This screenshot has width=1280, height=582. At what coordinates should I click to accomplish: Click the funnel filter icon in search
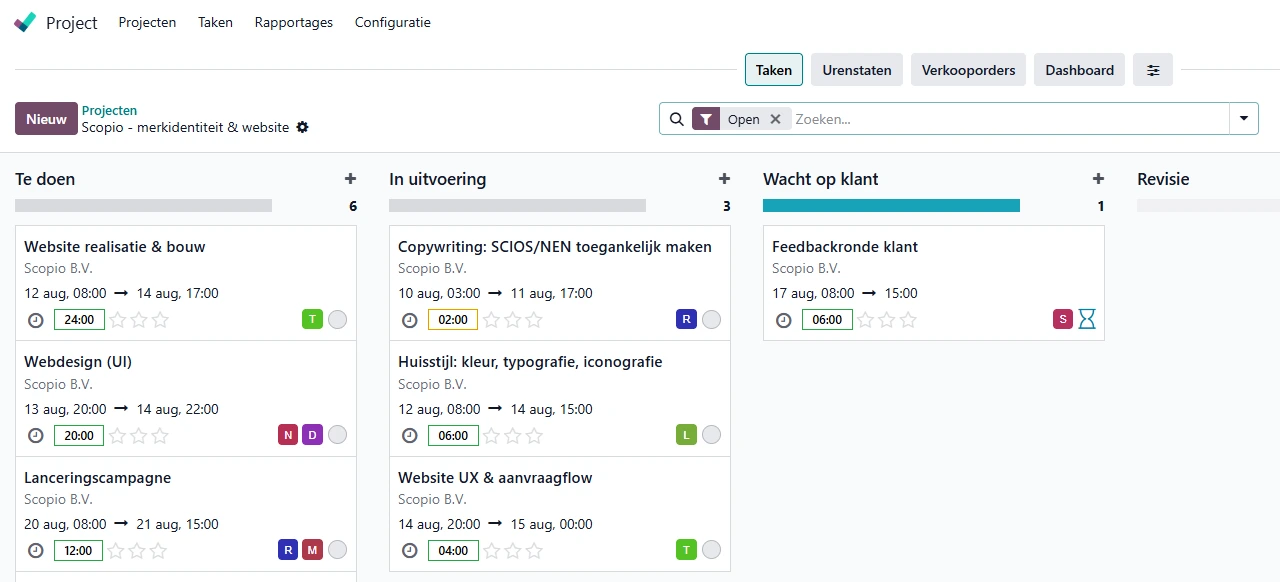(x=706, y=119)
